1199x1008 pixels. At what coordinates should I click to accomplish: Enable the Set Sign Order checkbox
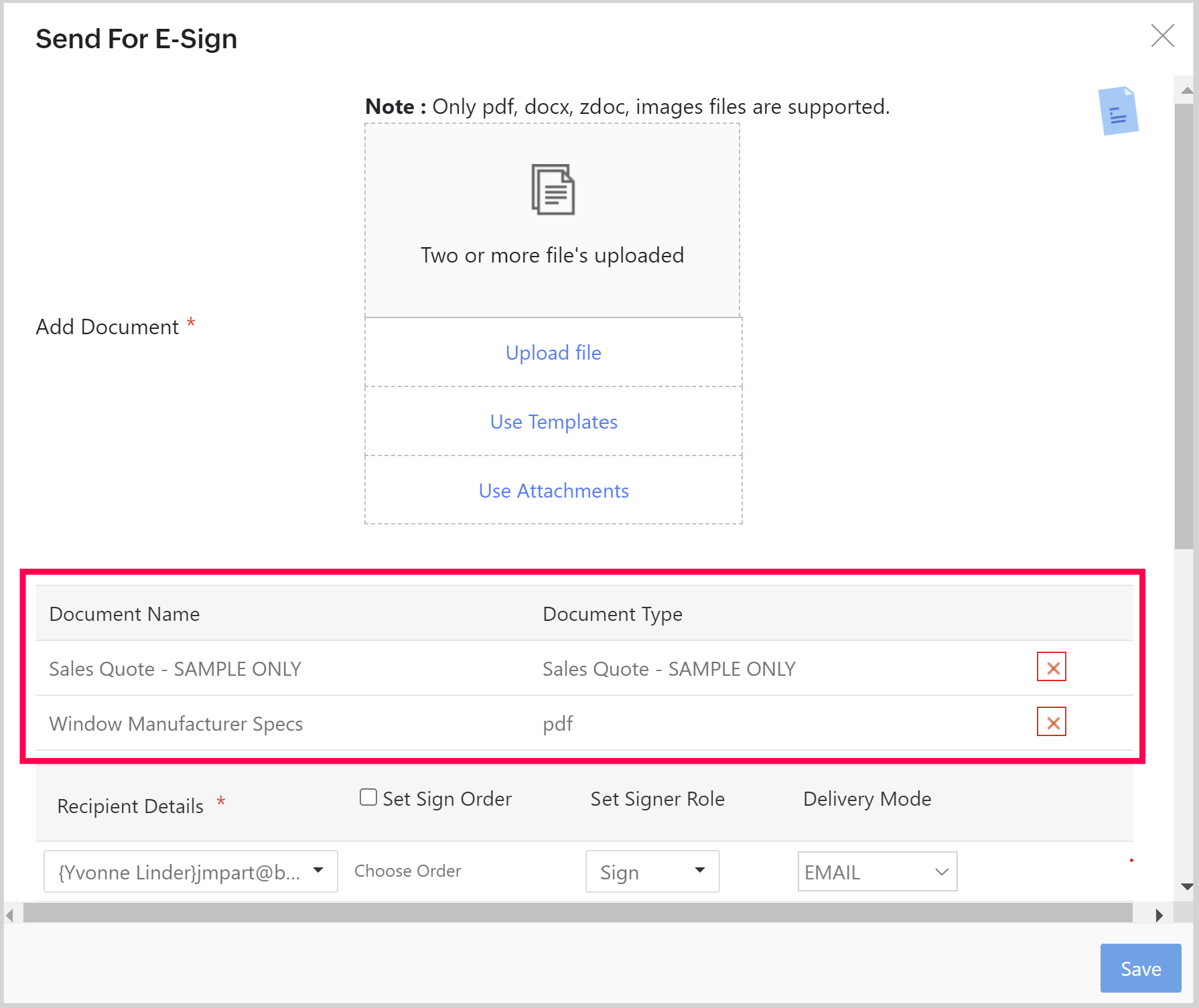click(x=368, y=797)
